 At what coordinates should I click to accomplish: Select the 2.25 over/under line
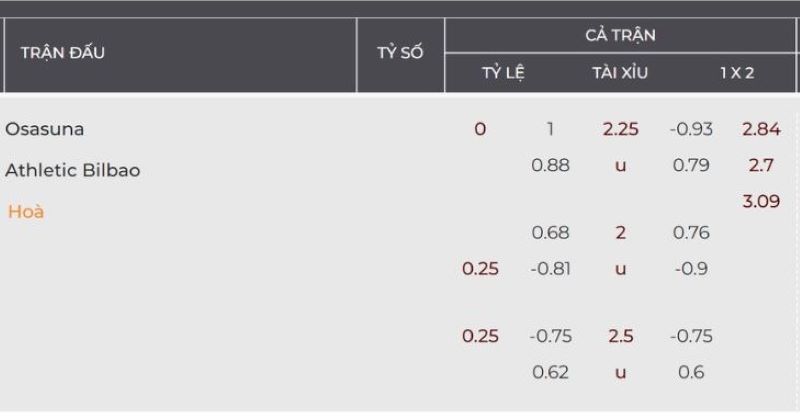620,129
